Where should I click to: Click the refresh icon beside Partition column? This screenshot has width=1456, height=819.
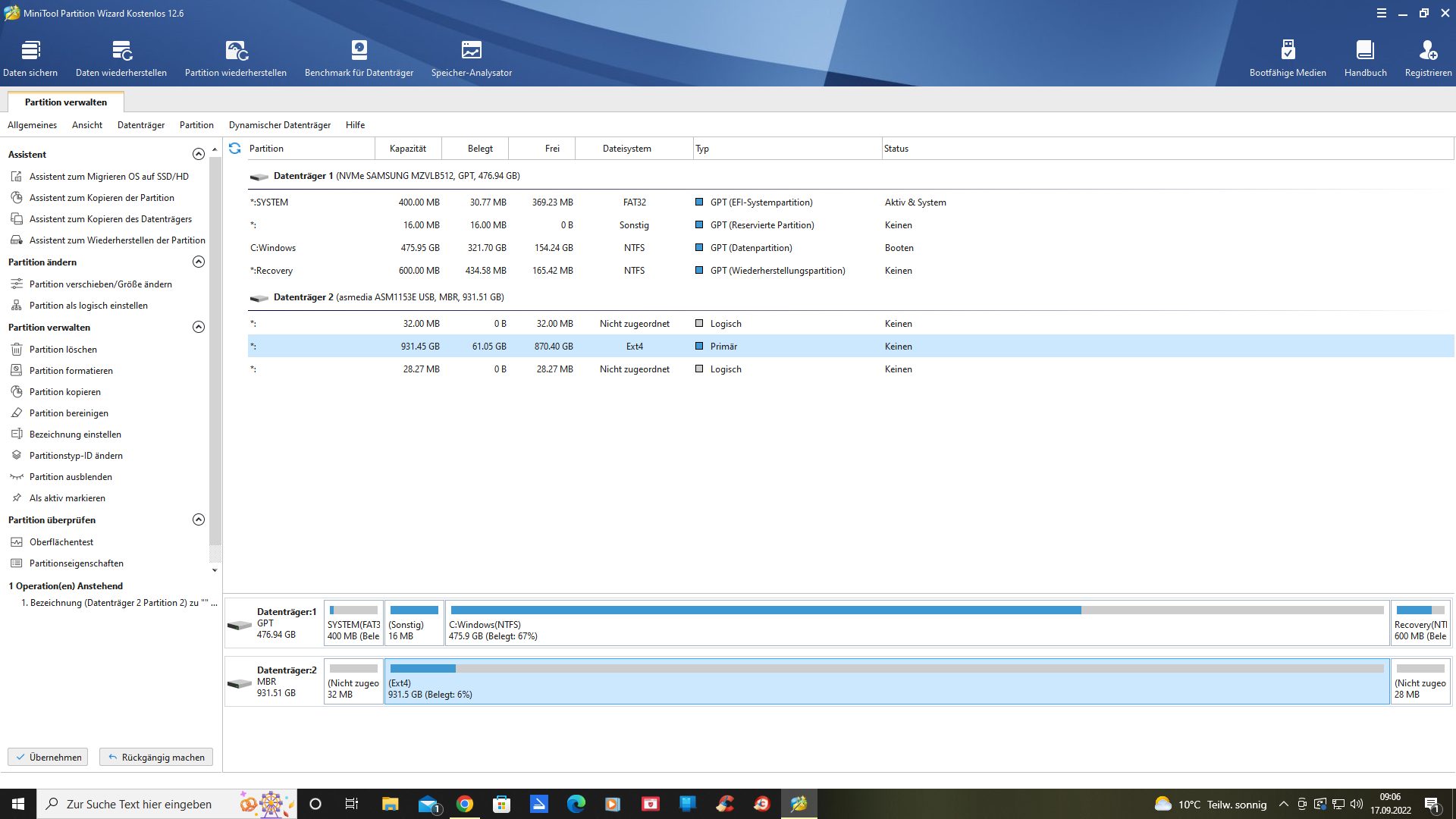coord(235,149)
